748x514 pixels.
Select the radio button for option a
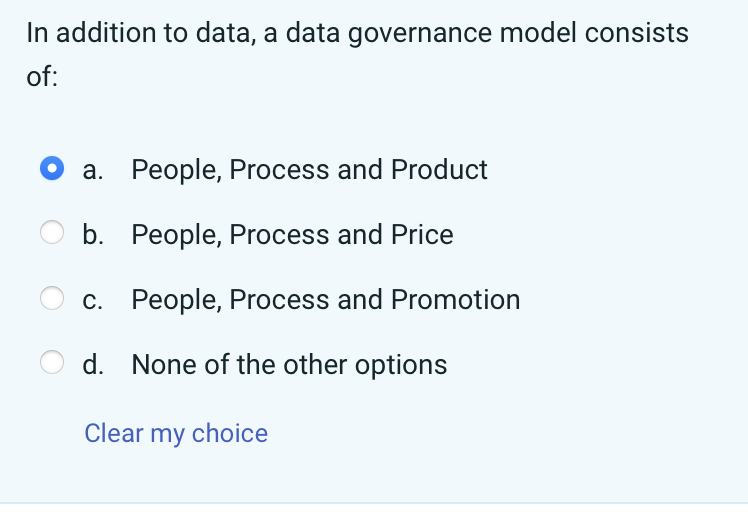pyautogui.click(x=53, y=169)
